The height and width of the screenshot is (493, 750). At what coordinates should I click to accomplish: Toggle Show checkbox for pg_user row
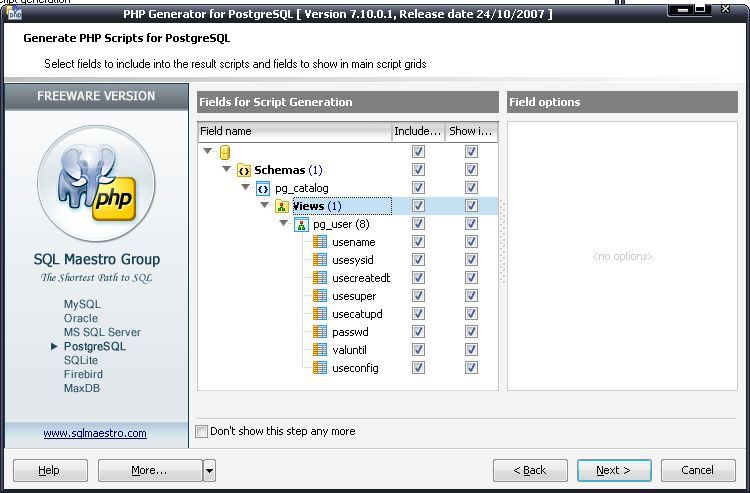coord(471,223)
